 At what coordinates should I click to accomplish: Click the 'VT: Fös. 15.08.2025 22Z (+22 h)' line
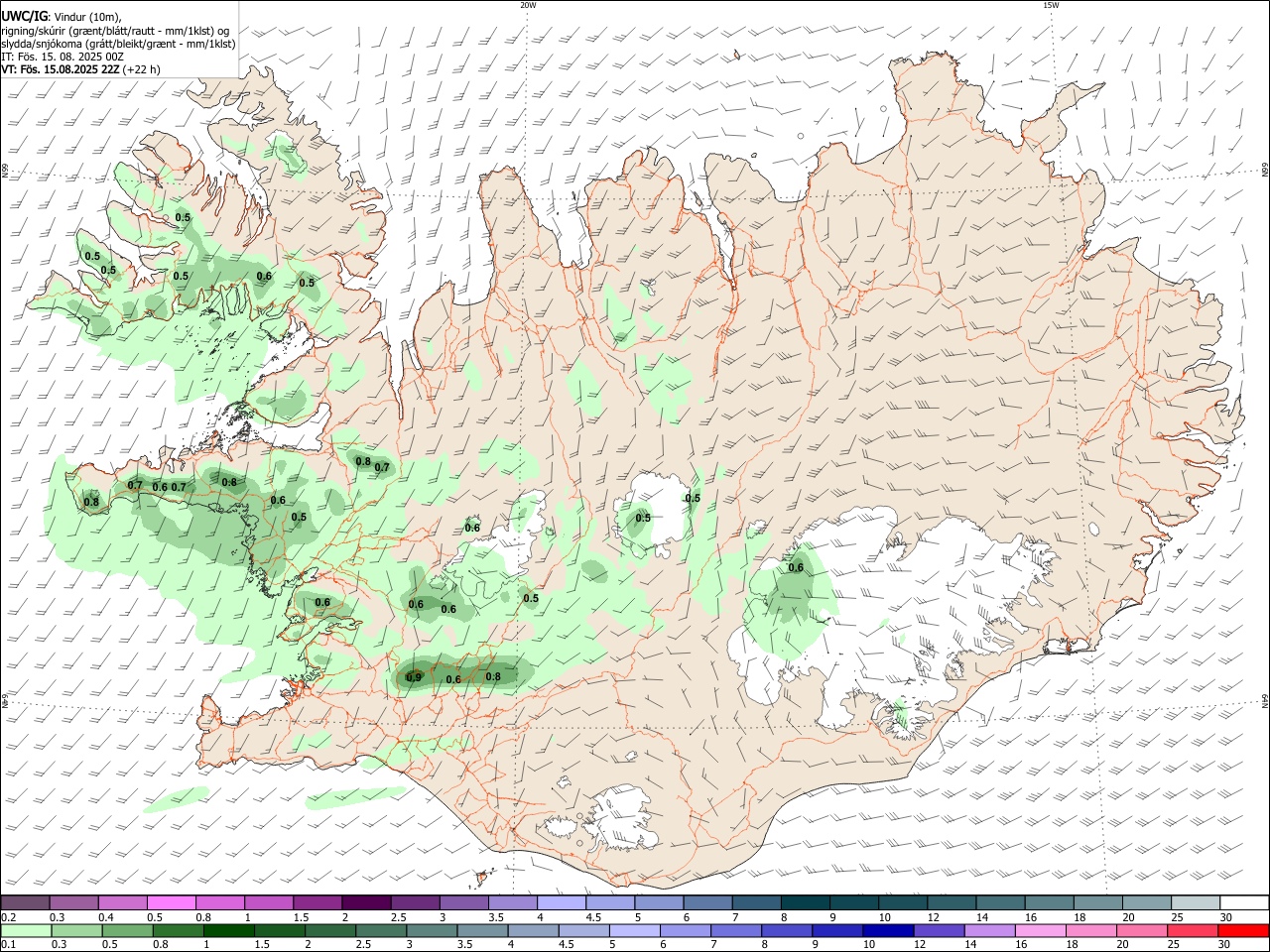click(80, 69)
